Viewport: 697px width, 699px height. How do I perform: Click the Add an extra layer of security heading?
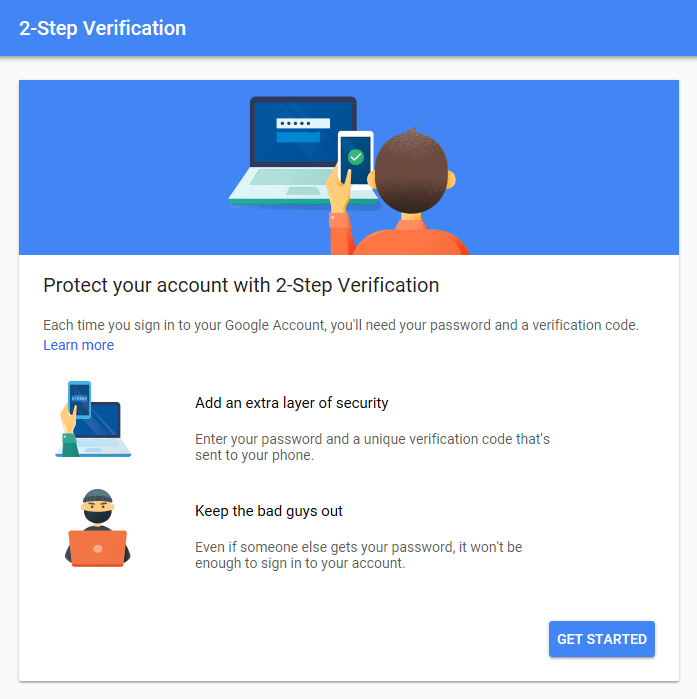click(x=291, y=403)
